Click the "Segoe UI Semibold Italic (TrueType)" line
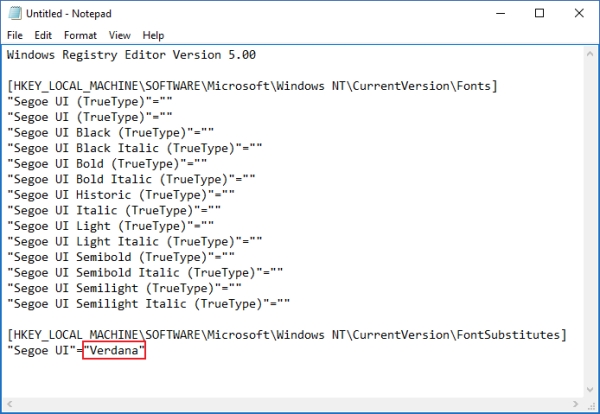Viewport: 600px width, 414px height. [x=145, y=273]
